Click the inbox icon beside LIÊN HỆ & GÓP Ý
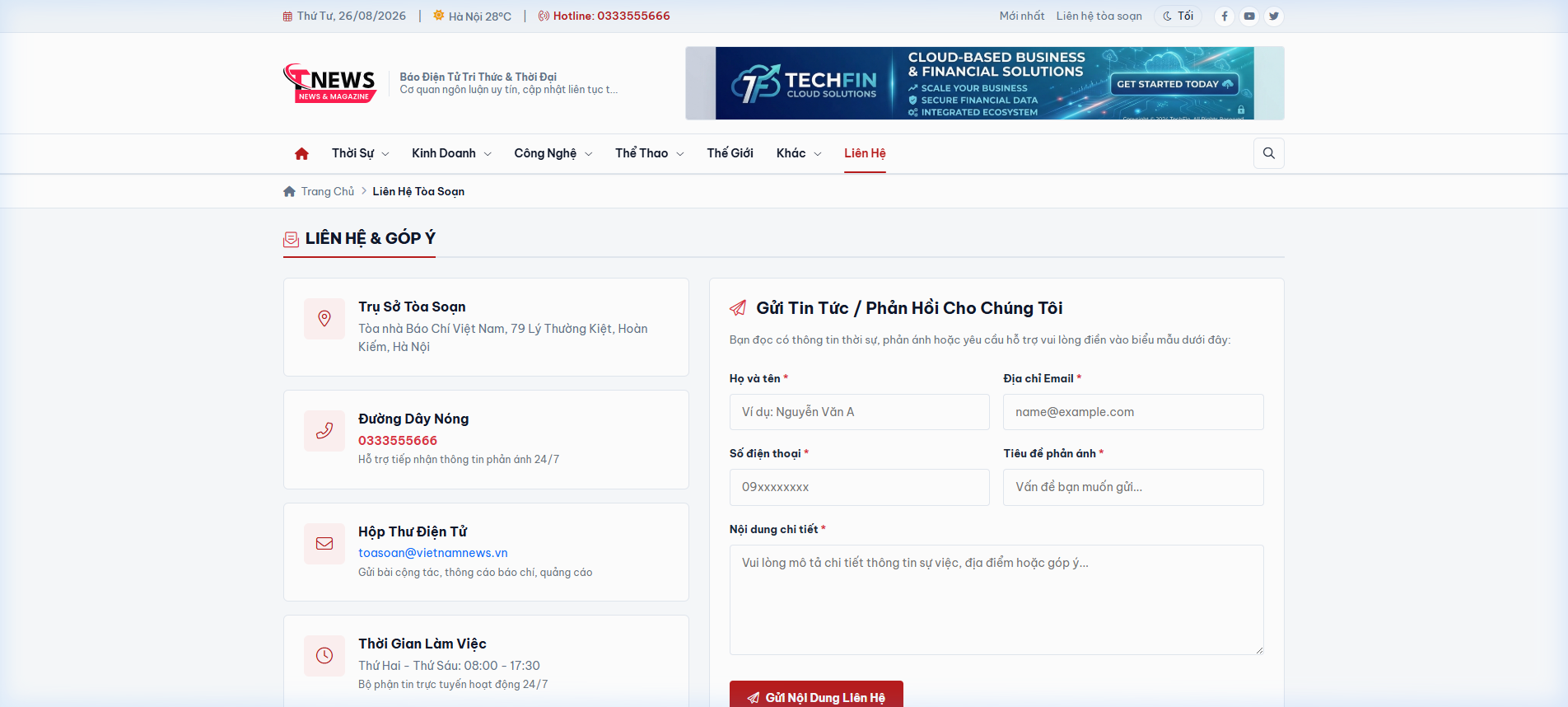The height and width of the screenshot is (707, 1568). click(x=291, y=239)
